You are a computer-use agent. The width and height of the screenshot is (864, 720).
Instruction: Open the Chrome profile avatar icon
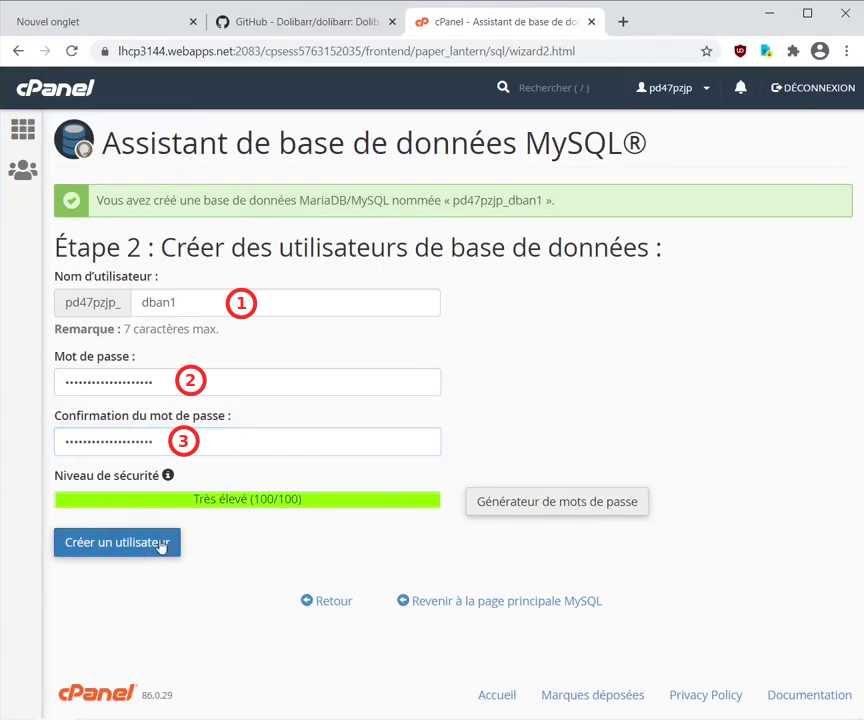(x=820, y=51)
